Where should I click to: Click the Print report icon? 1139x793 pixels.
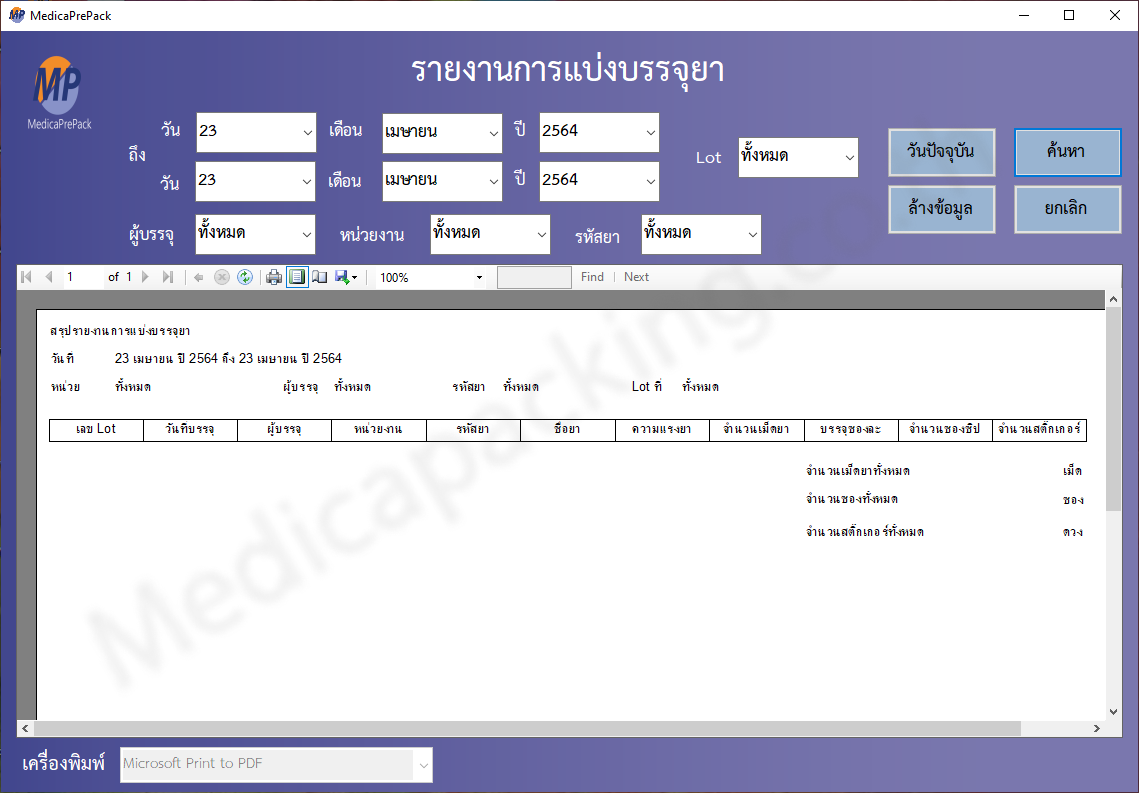point(274,277)
